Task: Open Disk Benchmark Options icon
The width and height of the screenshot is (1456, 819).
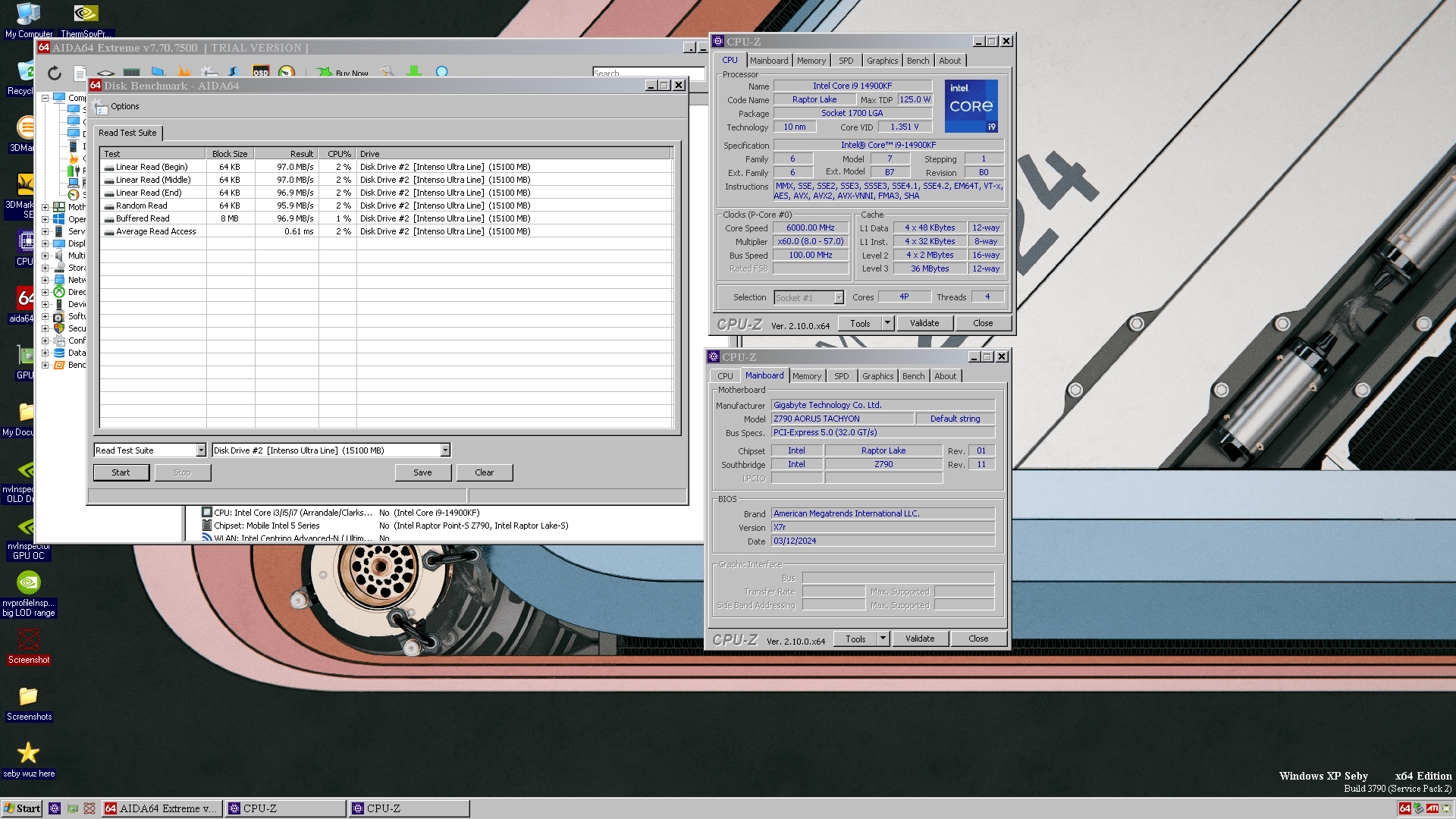Action: pyautogui.click(x=101, y=107)
